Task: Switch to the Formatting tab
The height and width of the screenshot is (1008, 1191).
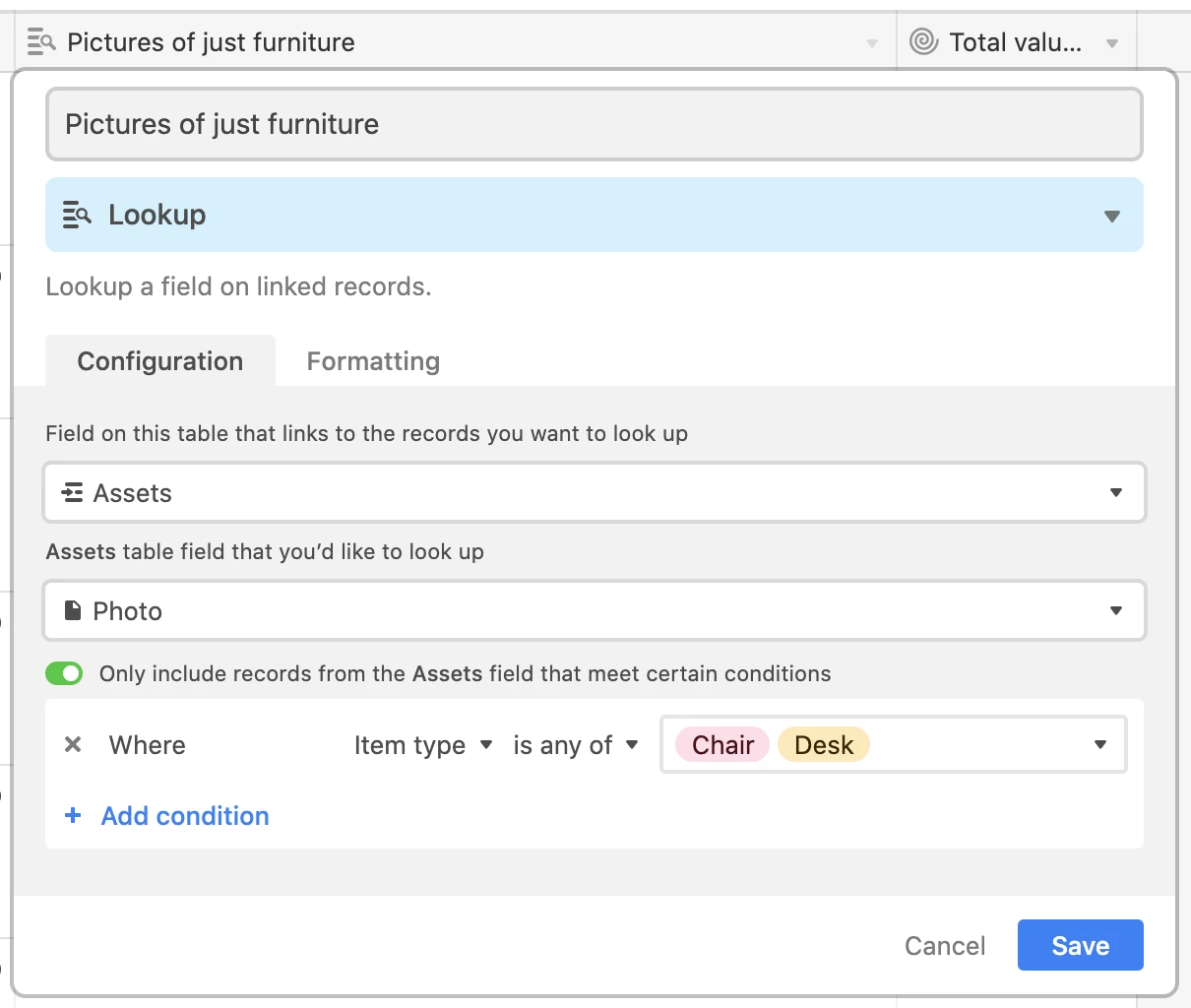Action: tap(373, 361)
